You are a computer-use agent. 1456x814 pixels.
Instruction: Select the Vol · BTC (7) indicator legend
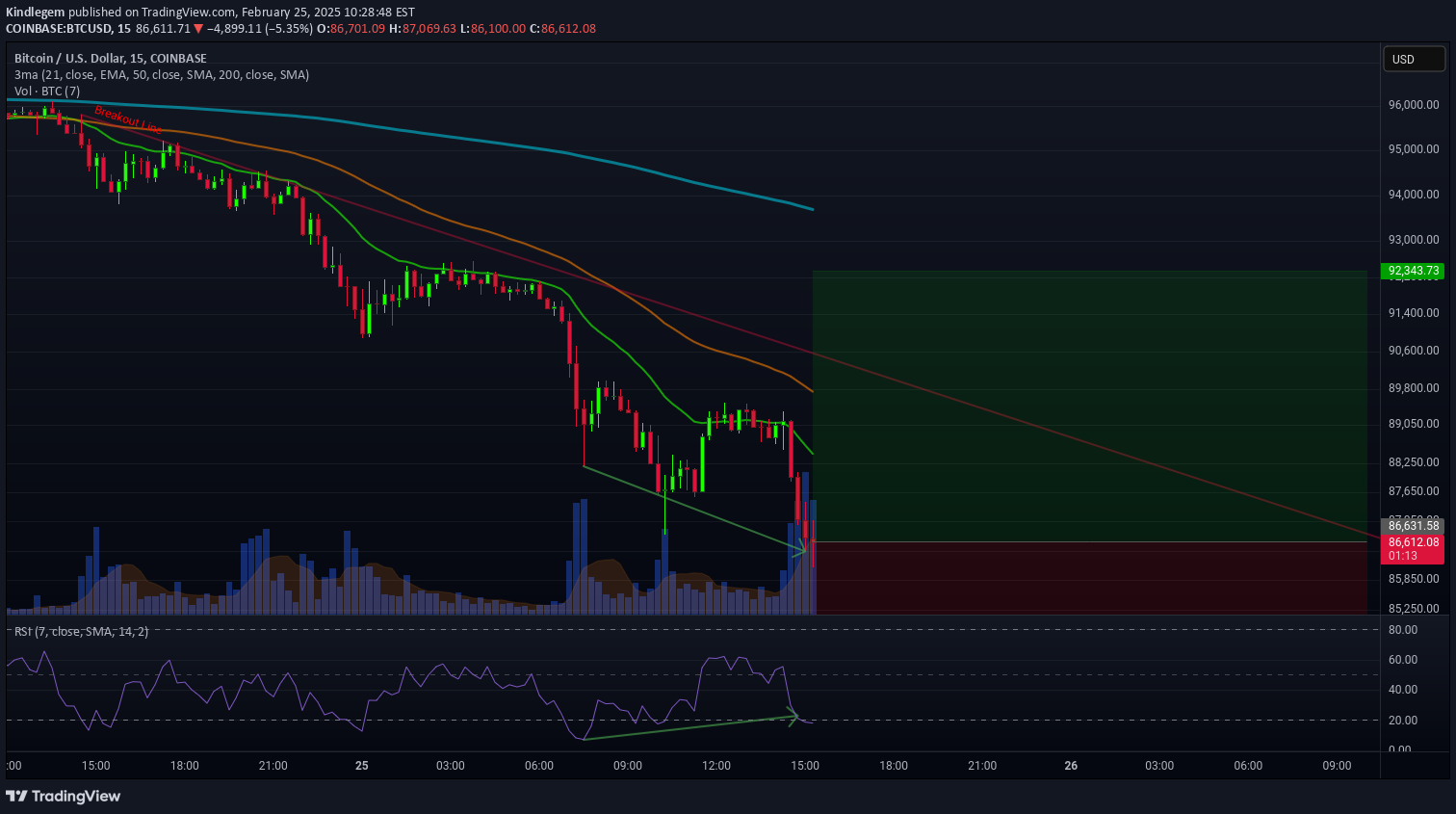click(47, 92)
